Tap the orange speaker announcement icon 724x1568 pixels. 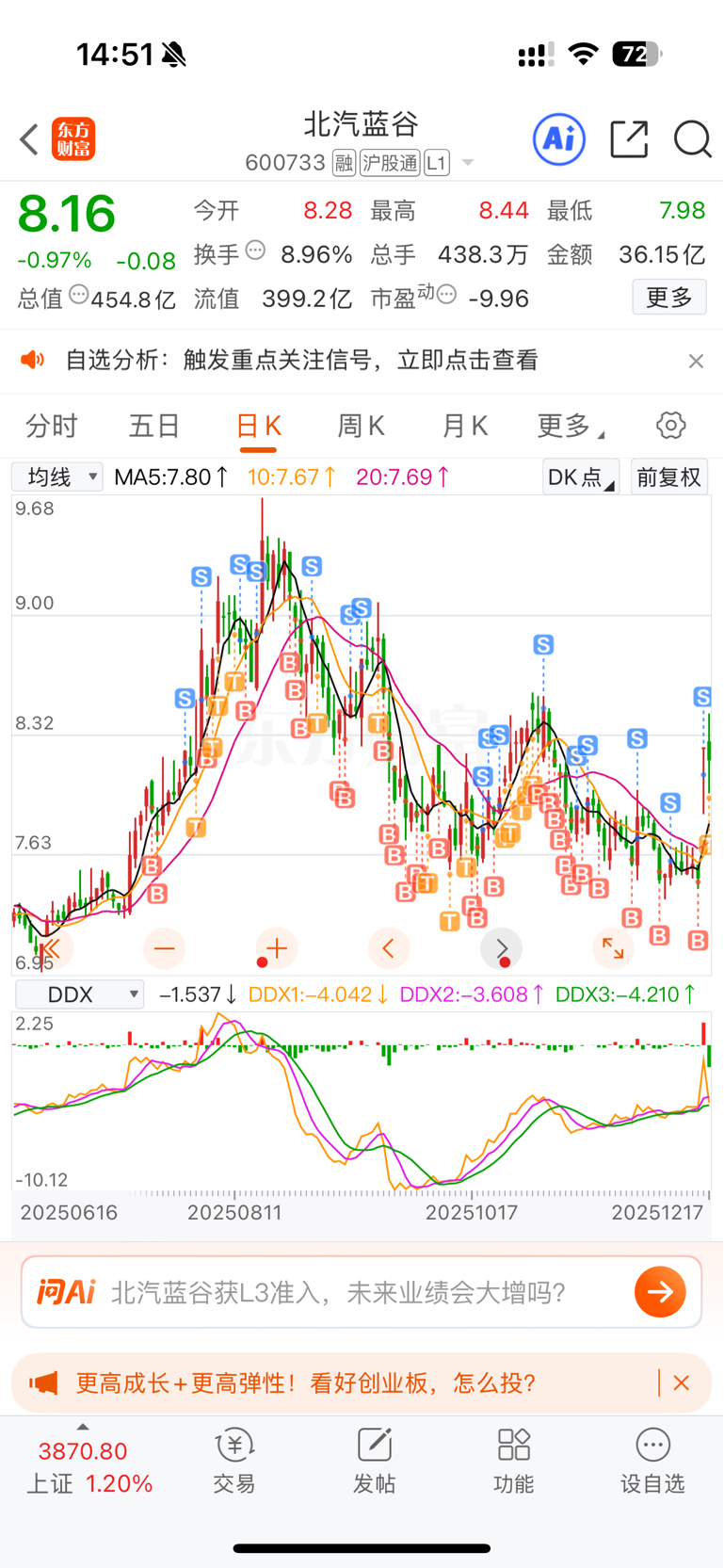[33, 360]
